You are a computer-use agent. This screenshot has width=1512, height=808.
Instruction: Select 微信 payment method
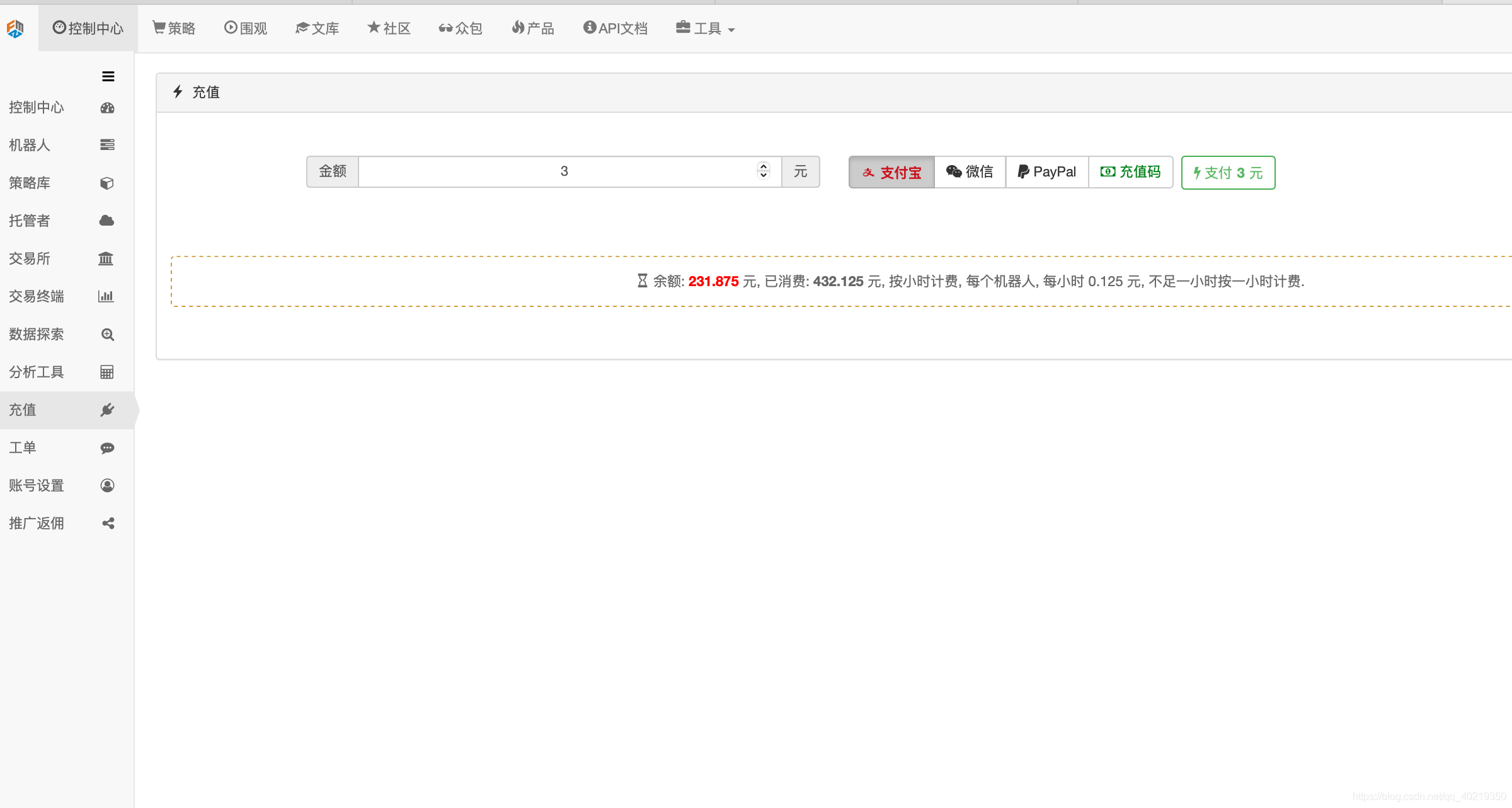[x=970, y=172]
